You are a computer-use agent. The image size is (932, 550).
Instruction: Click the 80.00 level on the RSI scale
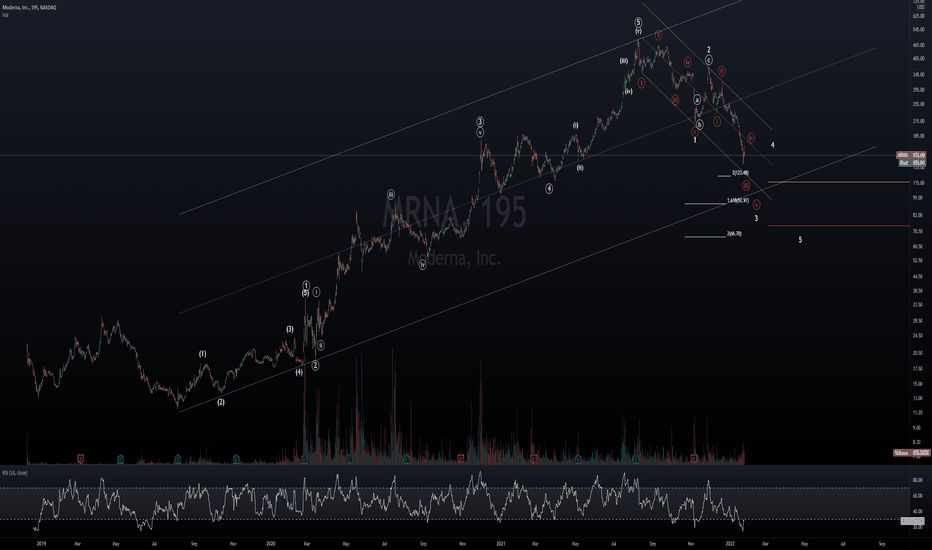pyautogui.click(x=918, y=480)
